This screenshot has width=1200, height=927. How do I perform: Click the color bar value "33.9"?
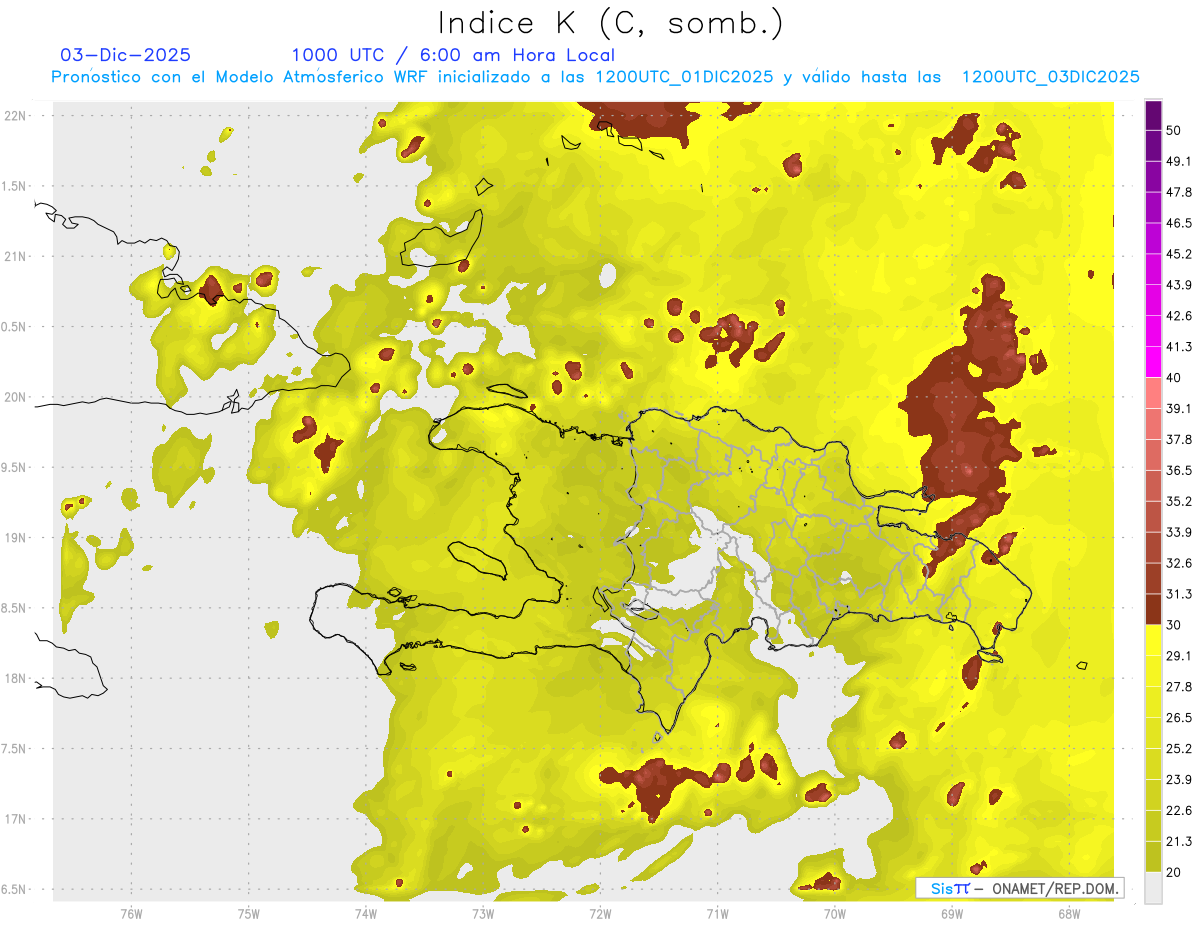coord(1179,532)
